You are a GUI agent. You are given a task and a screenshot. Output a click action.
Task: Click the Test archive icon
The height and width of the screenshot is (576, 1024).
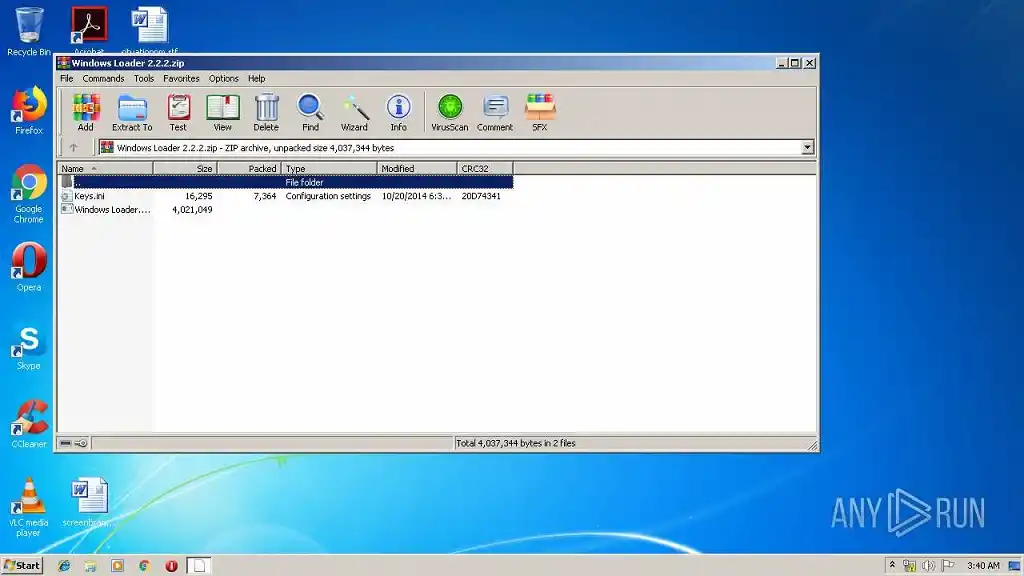pos(178,110)
